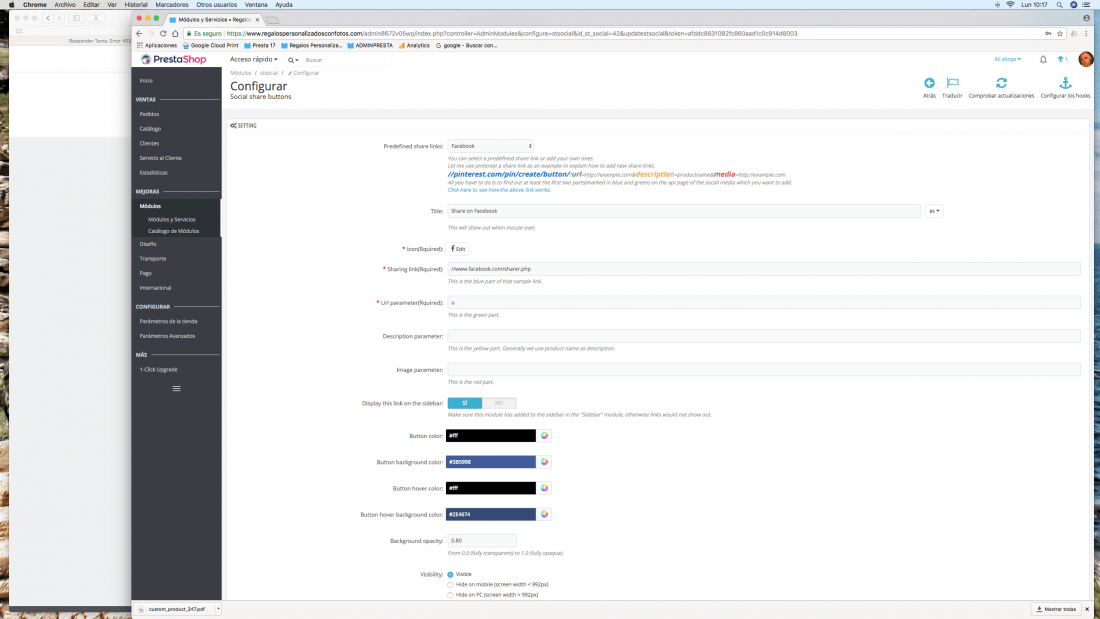Open the Traducir flag icon
1100x619 pixels.
coord(952,83)
